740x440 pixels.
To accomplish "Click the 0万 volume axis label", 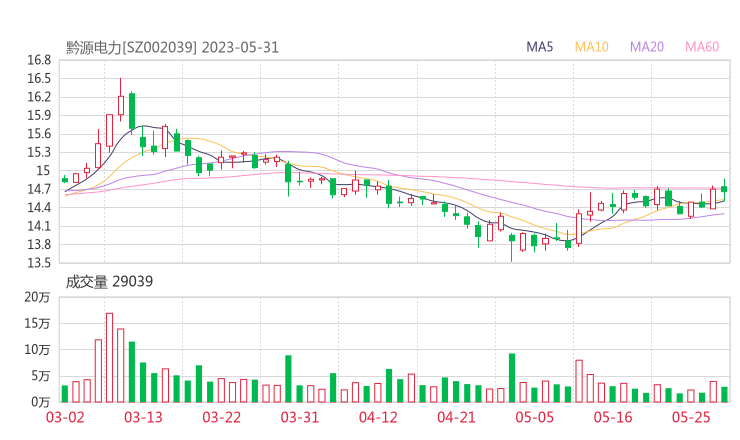I will 41,402.
